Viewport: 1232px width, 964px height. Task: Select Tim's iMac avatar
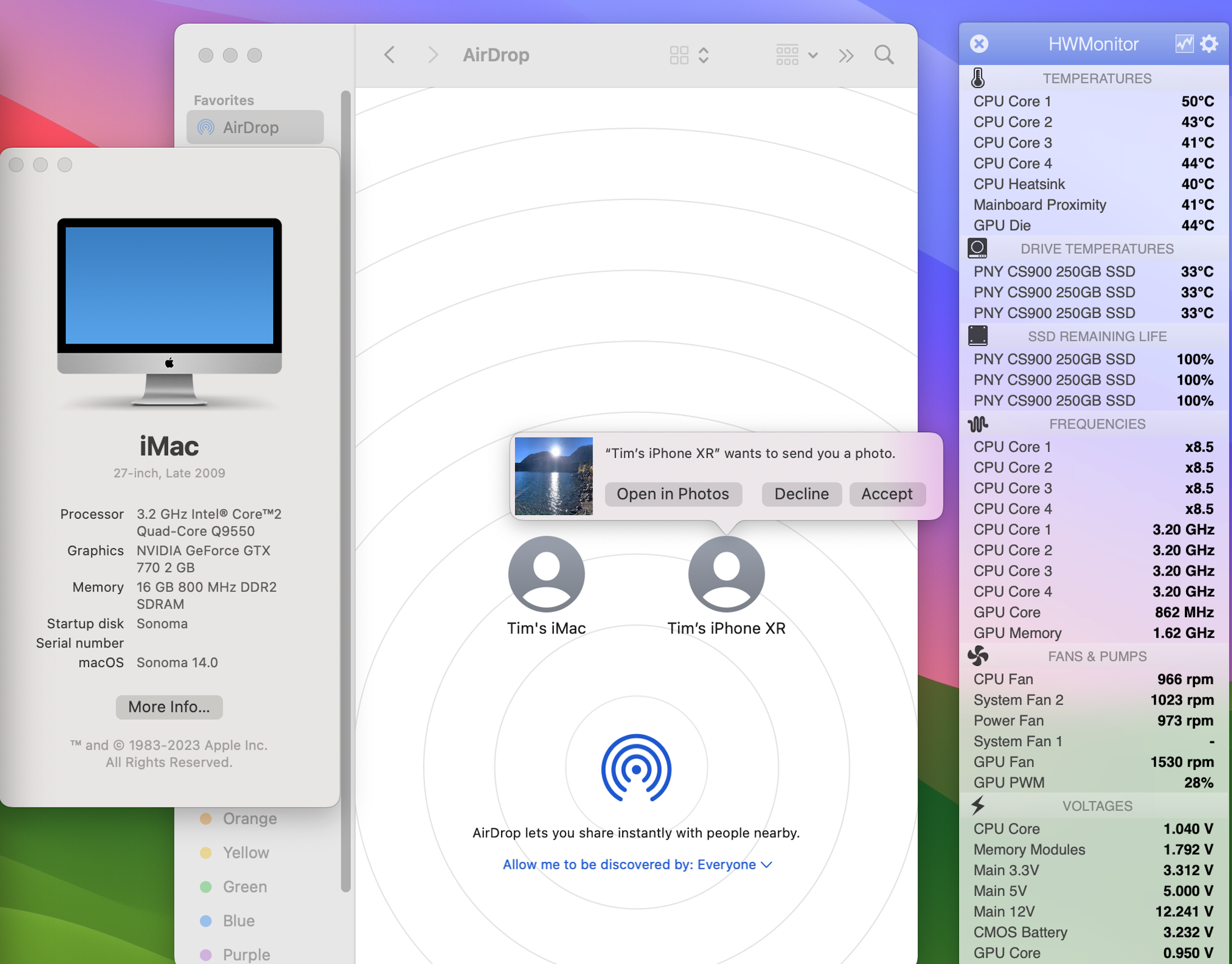(546, 573)
